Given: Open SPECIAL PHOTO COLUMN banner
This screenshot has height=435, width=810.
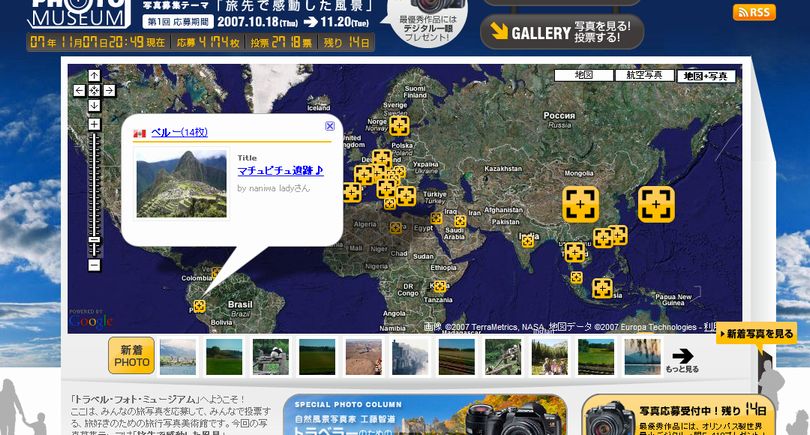Looking at the screenshot, I should (x=425, y=415).
